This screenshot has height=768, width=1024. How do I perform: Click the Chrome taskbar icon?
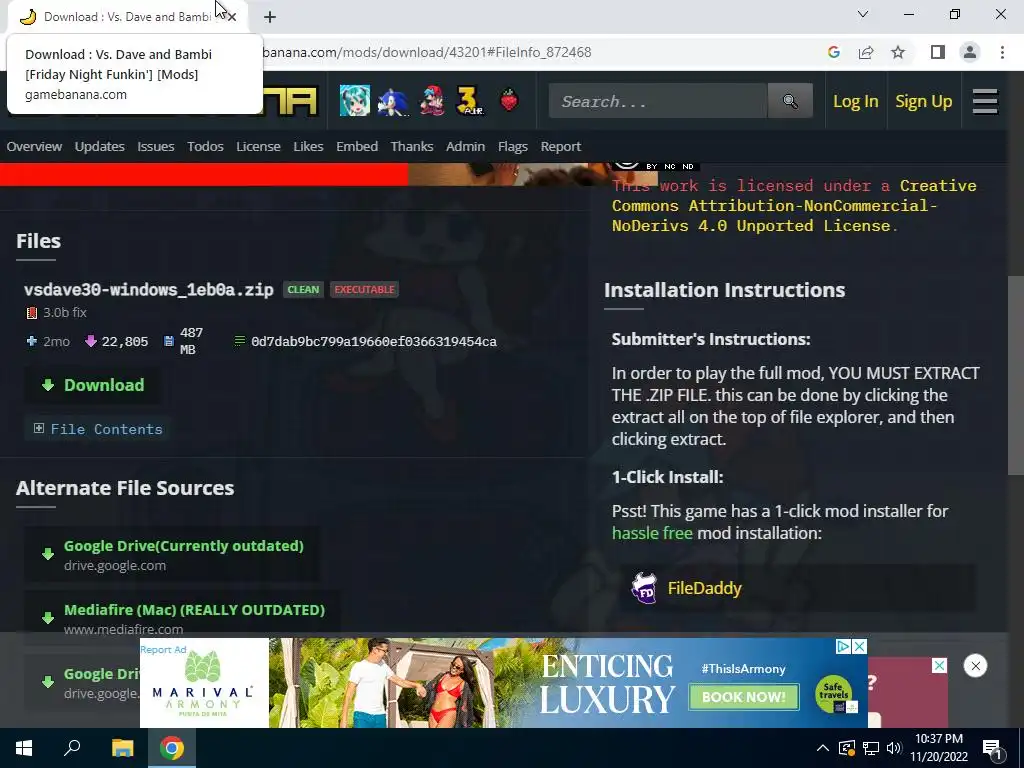(172, 748)
